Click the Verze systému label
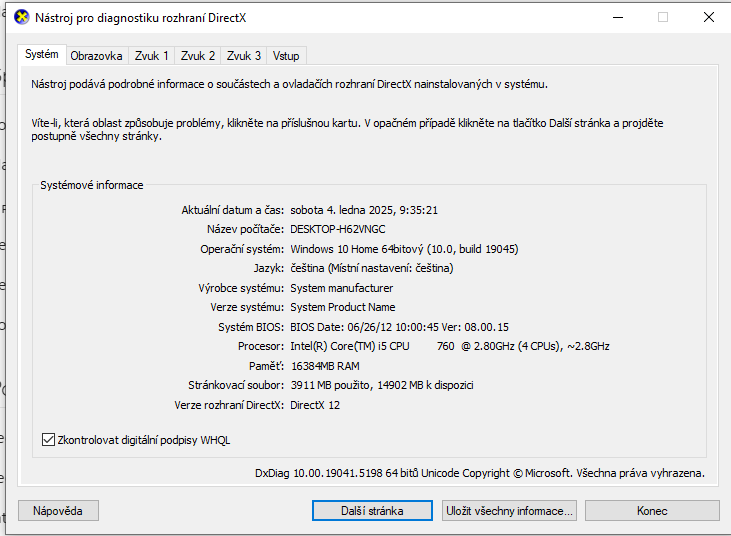This screenshot has width=731, height=536. point(247,307)
